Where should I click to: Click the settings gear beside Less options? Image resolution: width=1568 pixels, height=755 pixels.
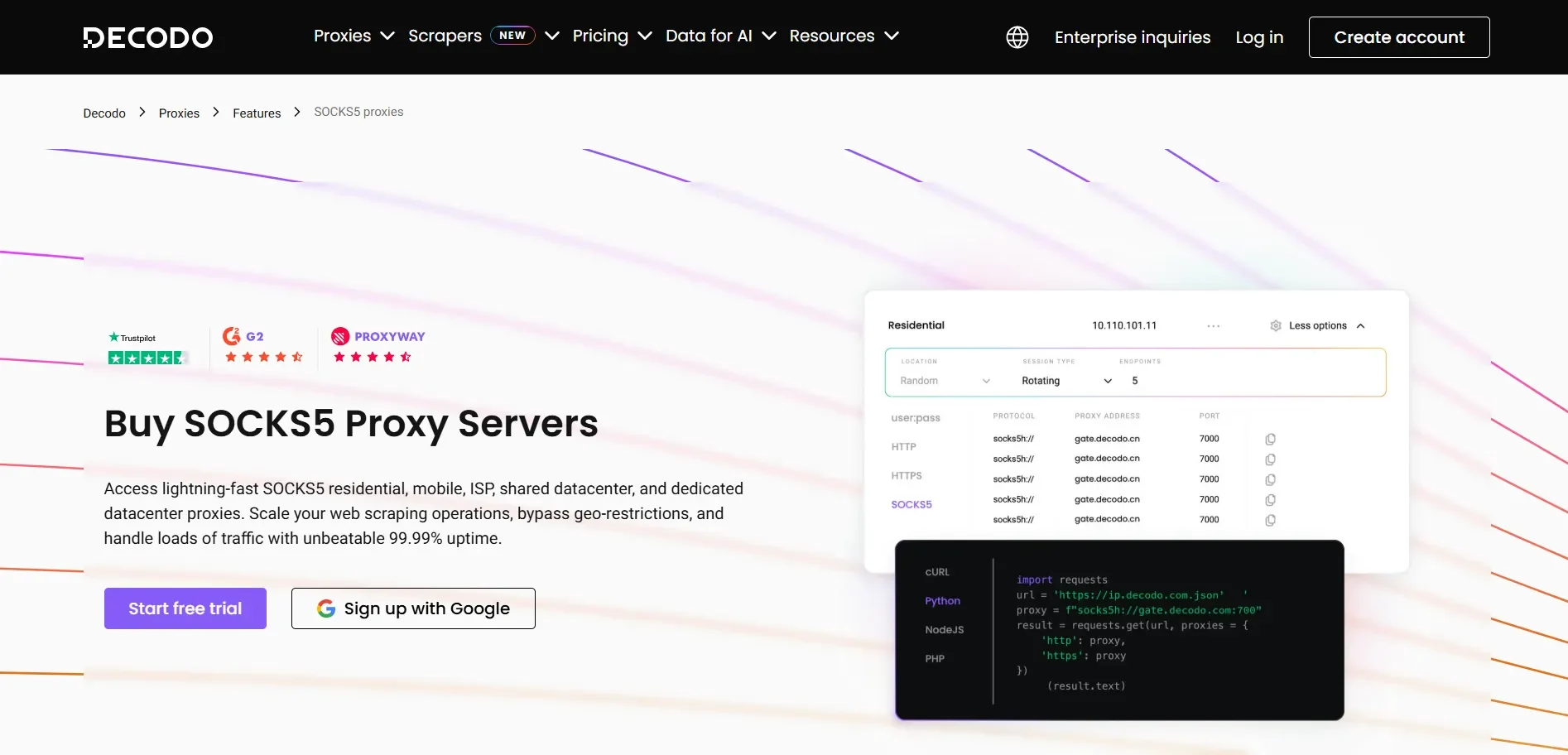coord(1276,325)
